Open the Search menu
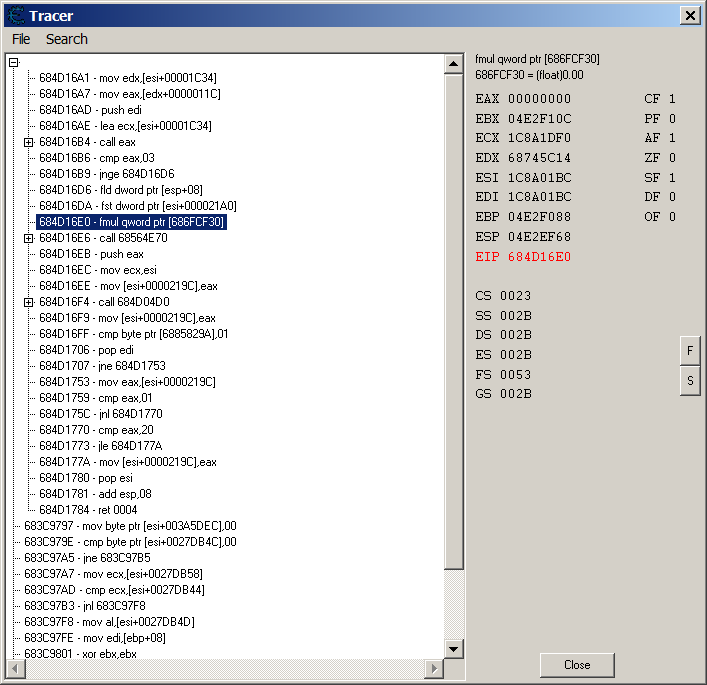Image resolution: width=707 pixels, height=685 pixels. pos(66,39)
